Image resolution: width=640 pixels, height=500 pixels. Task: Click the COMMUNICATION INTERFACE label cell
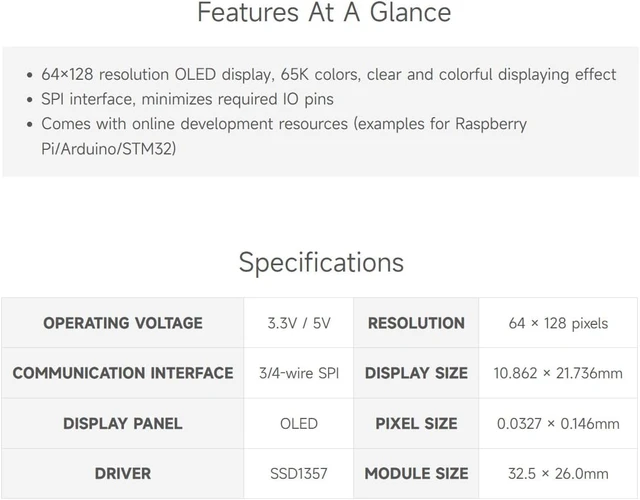click(123, 373)
